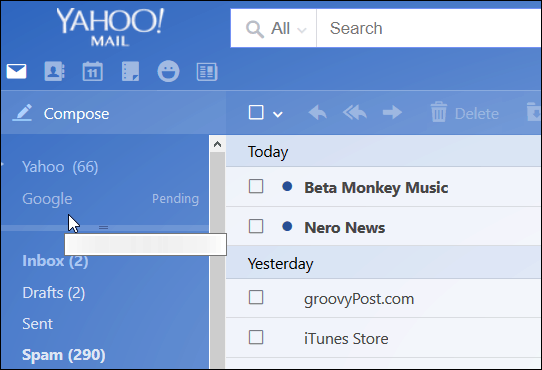Tick the groovyPost.com checkbox
Screen dimensions: 542x370
[x=256, y=297]
